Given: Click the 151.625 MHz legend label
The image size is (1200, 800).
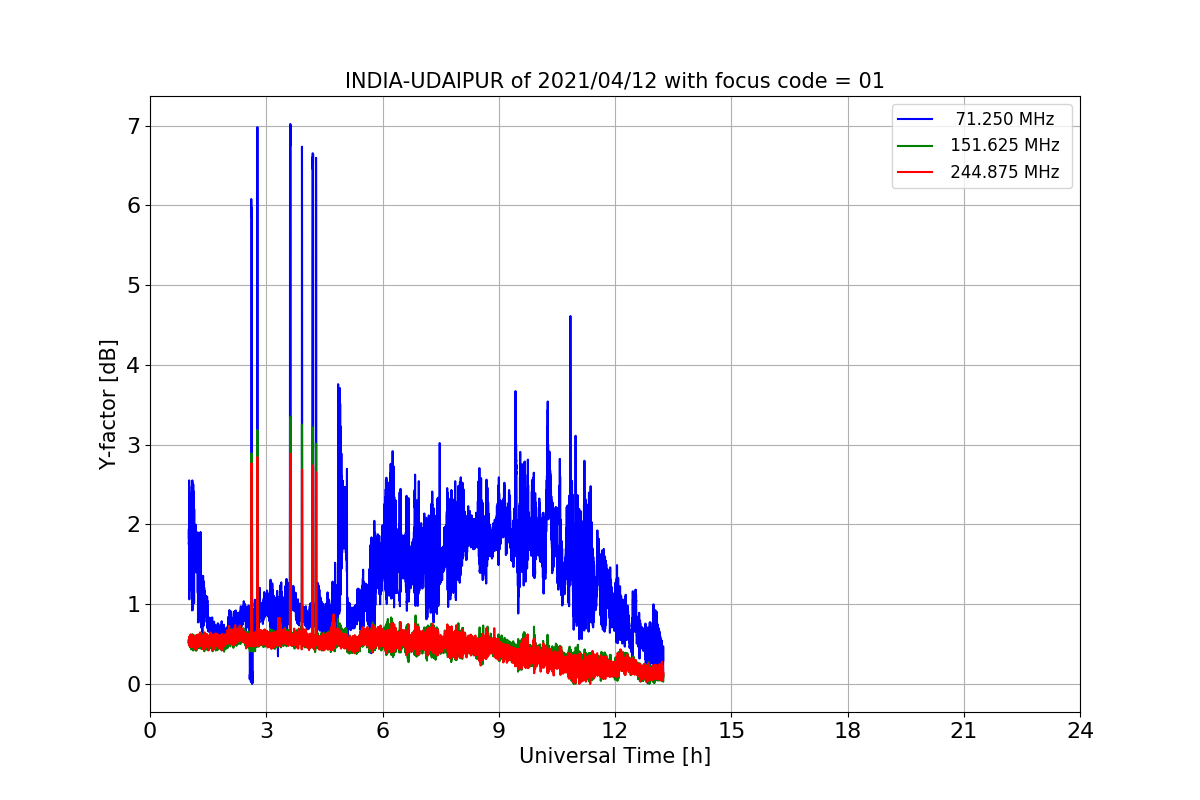Looking at the screenshot, I should click(1005, 145).
